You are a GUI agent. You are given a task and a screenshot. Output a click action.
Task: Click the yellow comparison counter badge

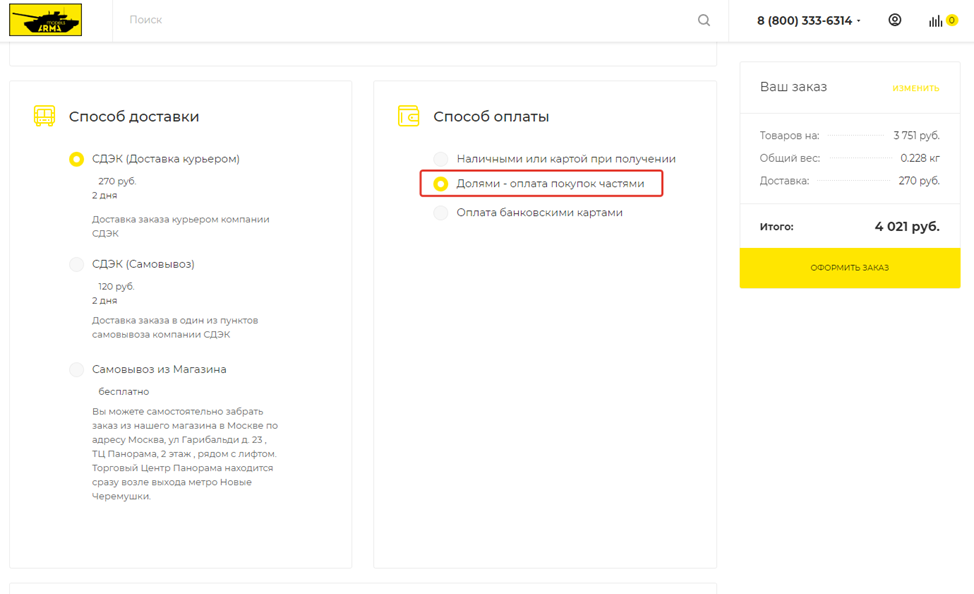tap(952, 20)
